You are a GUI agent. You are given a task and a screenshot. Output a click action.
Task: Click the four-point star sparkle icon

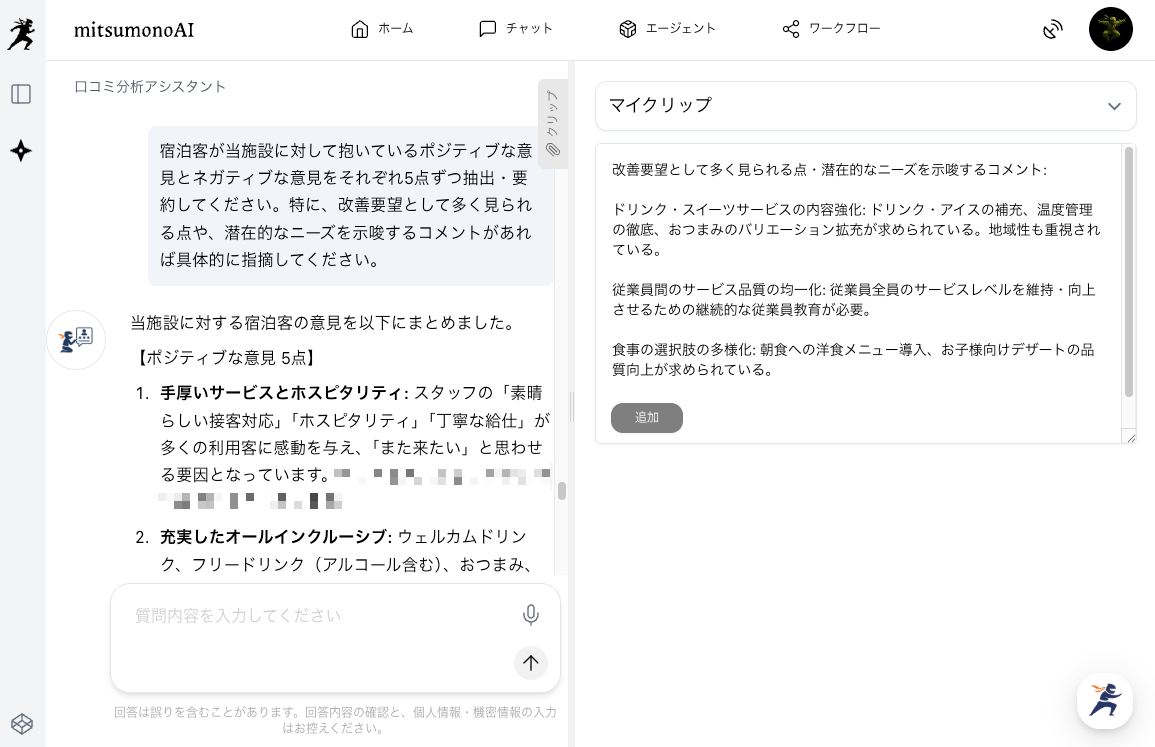(21, 151)
